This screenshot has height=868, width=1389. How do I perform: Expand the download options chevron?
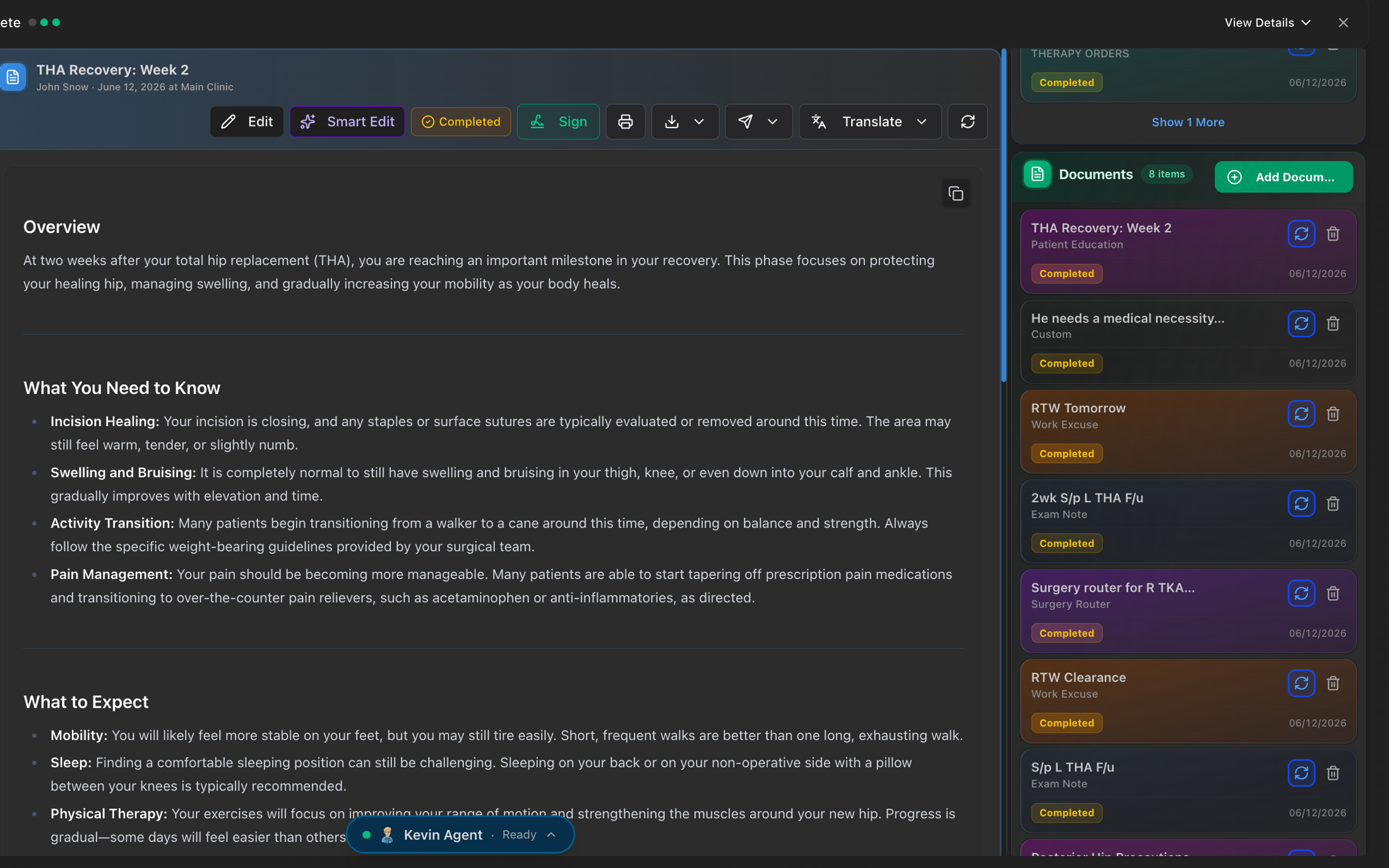coord(699,121)
